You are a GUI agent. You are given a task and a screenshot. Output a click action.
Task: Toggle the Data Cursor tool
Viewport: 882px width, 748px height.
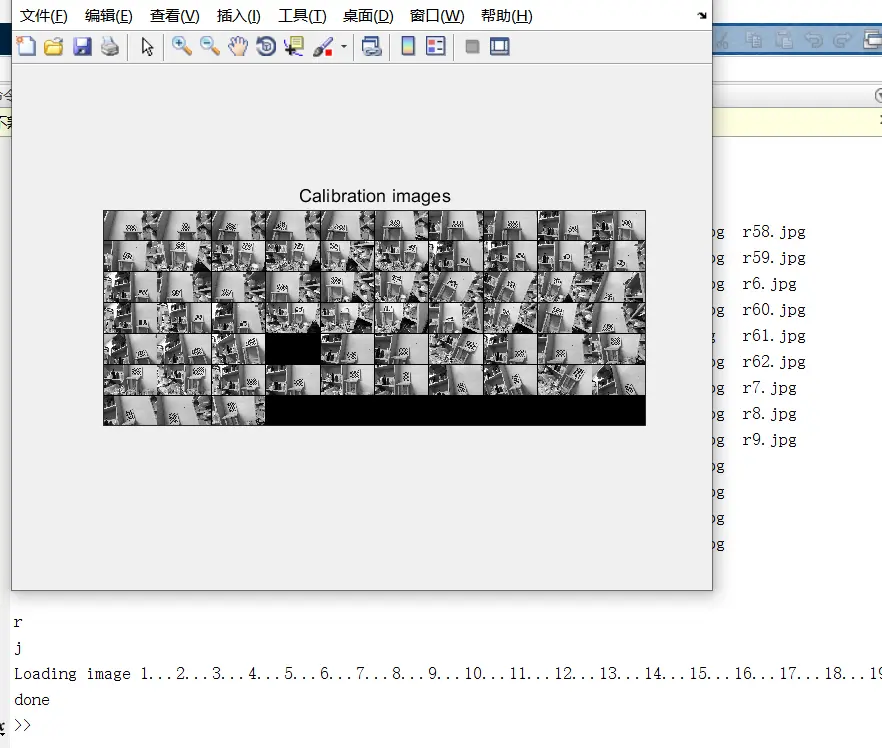point(294,46)
